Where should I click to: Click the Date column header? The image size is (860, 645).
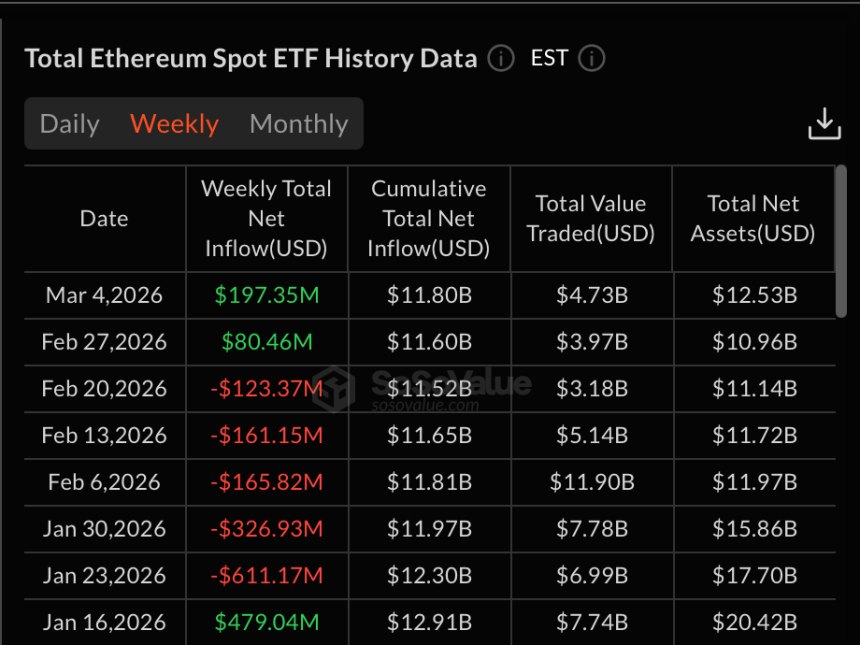pos(104,219)
